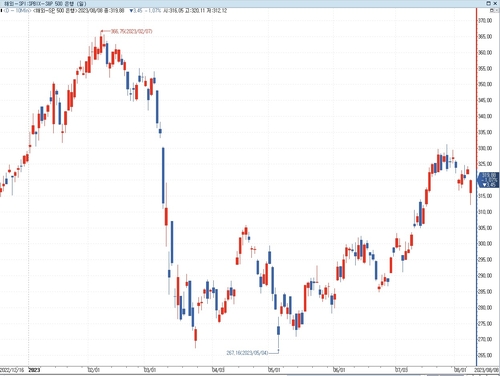
Task: Click the blue current price tag on the price axis
Action: coord(489,180)
